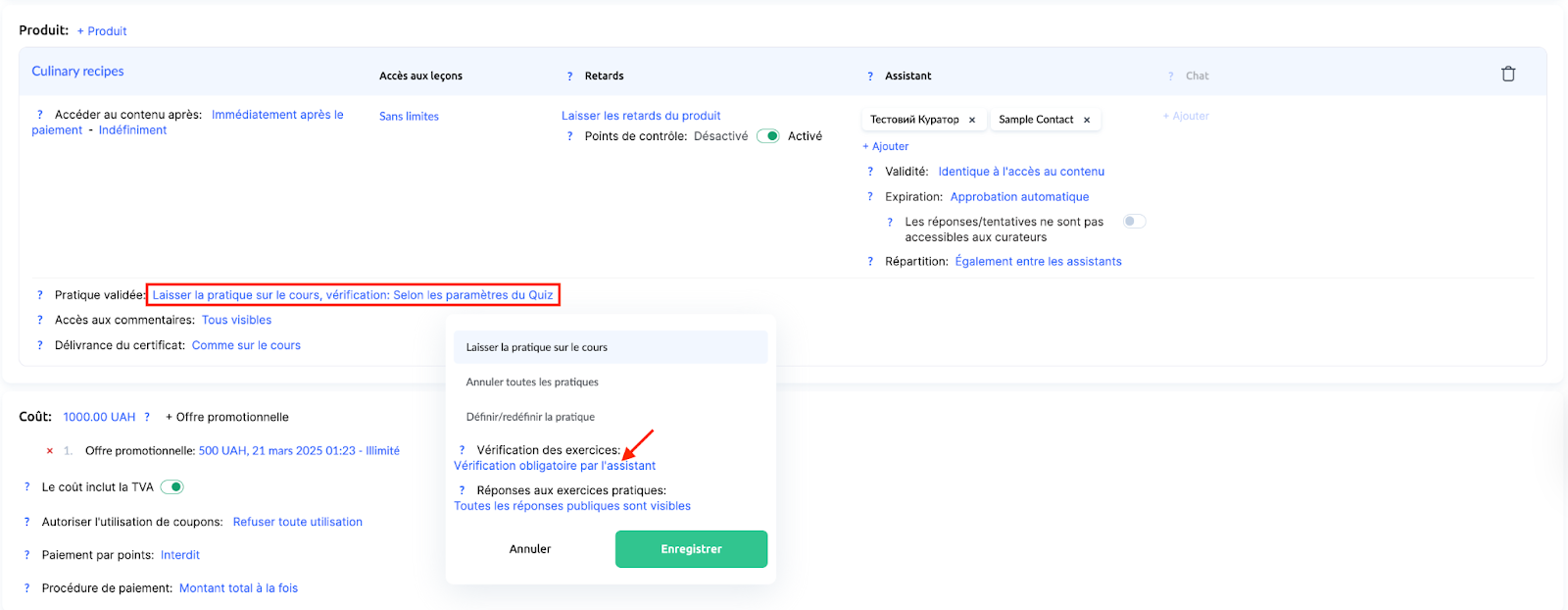Open the Culinary recipes product link

click(x=77, y=72)
